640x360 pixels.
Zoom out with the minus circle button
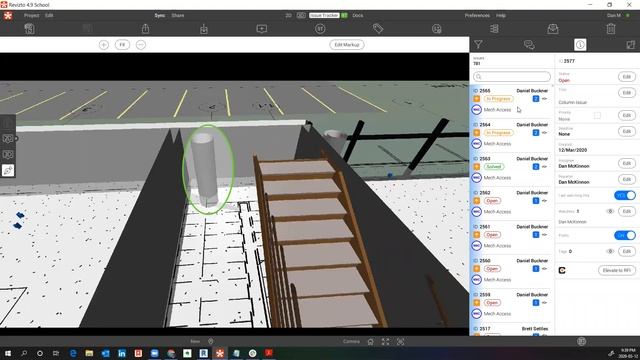click(x=141, y=44)
